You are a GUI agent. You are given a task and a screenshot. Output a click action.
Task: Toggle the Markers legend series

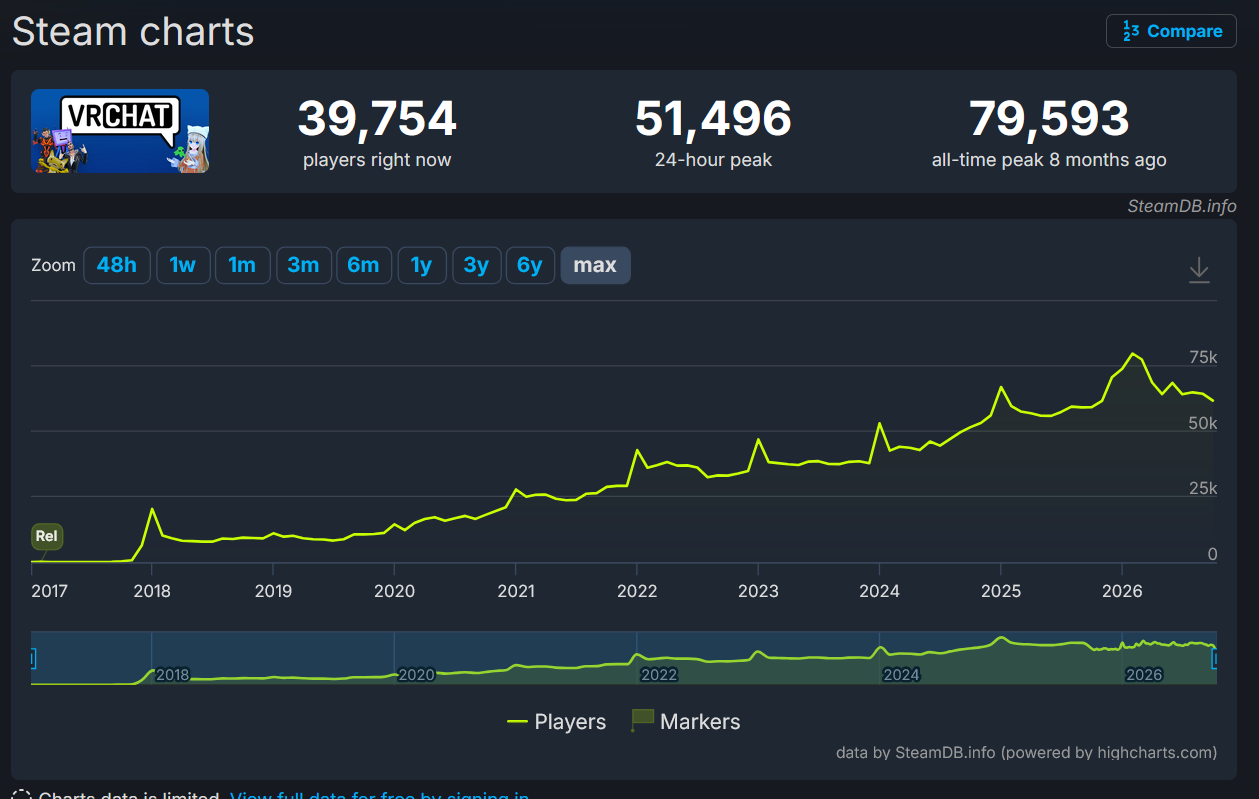[x=686, y=721]
